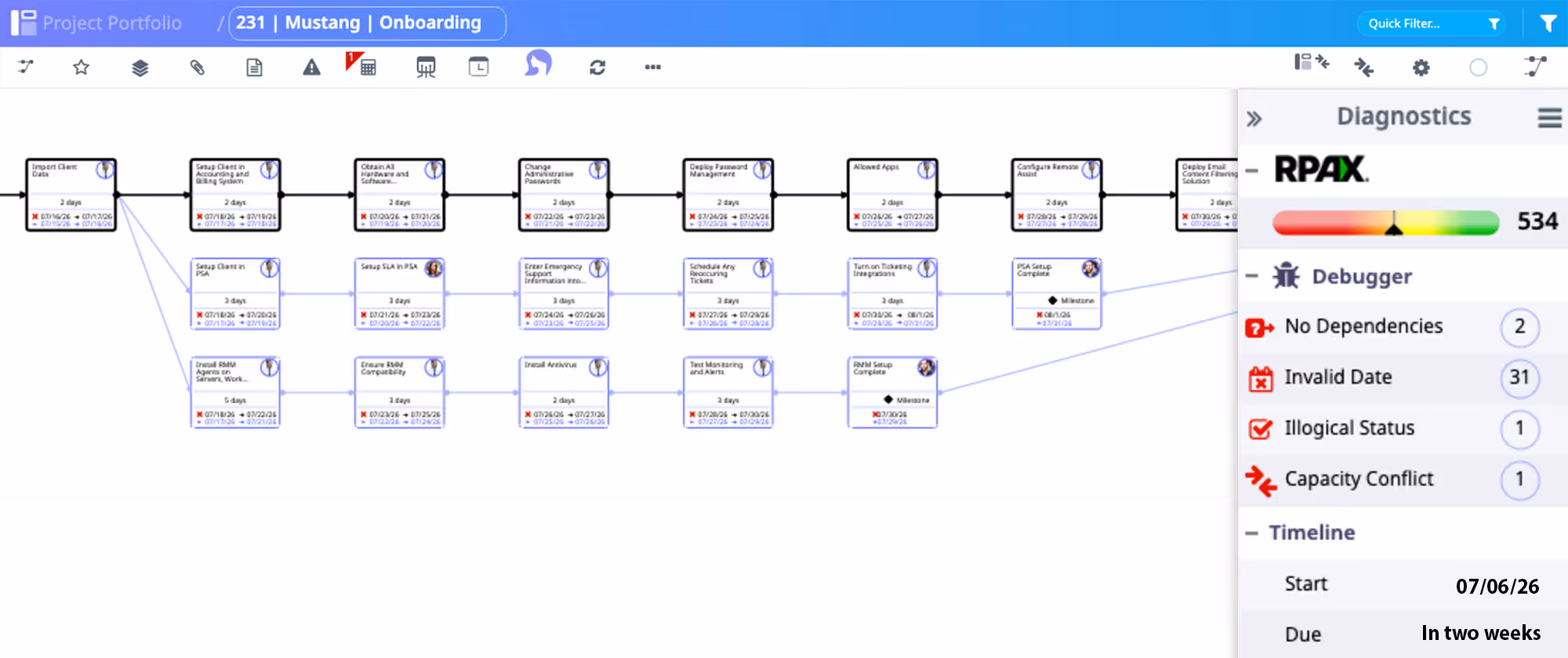Open the settings gear icon

(1421, 67)
